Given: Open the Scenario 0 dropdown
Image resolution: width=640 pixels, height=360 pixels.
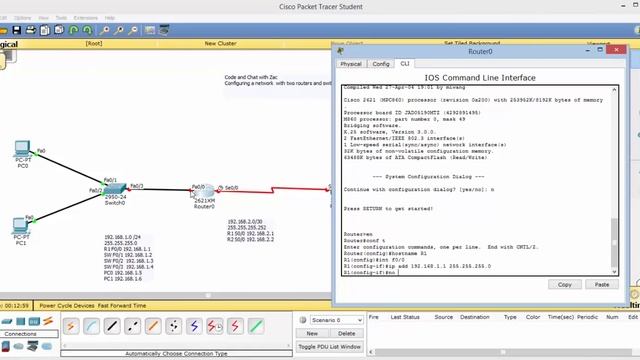Looking at the screenshot, I should click(x=337, y=320).
